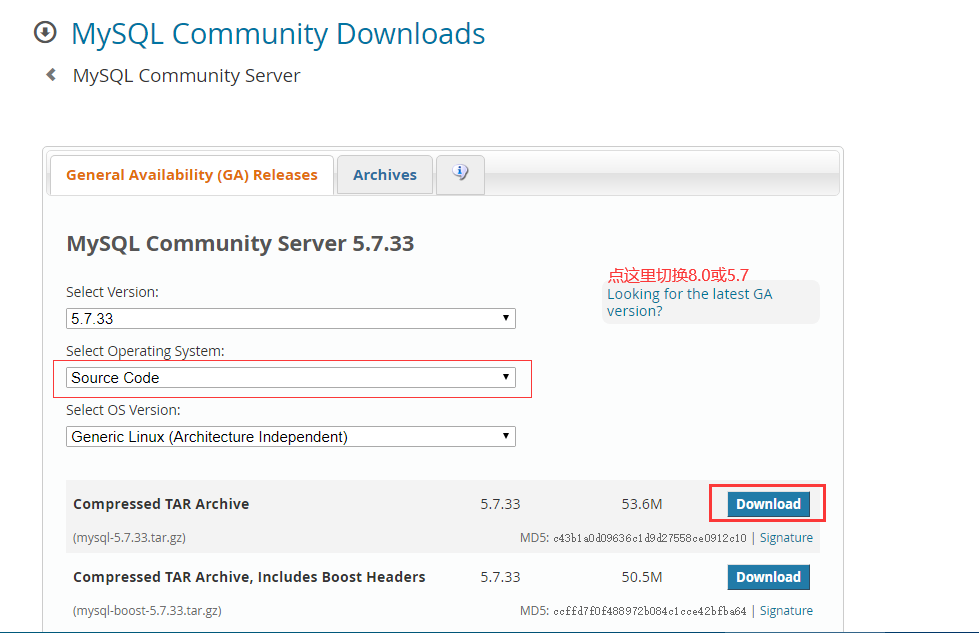Download the Compressed TAR Archive mysql-5.7.33.tar.gz
Image resolution: width=979 pixels, height=633 pixels.
(768, 504)
